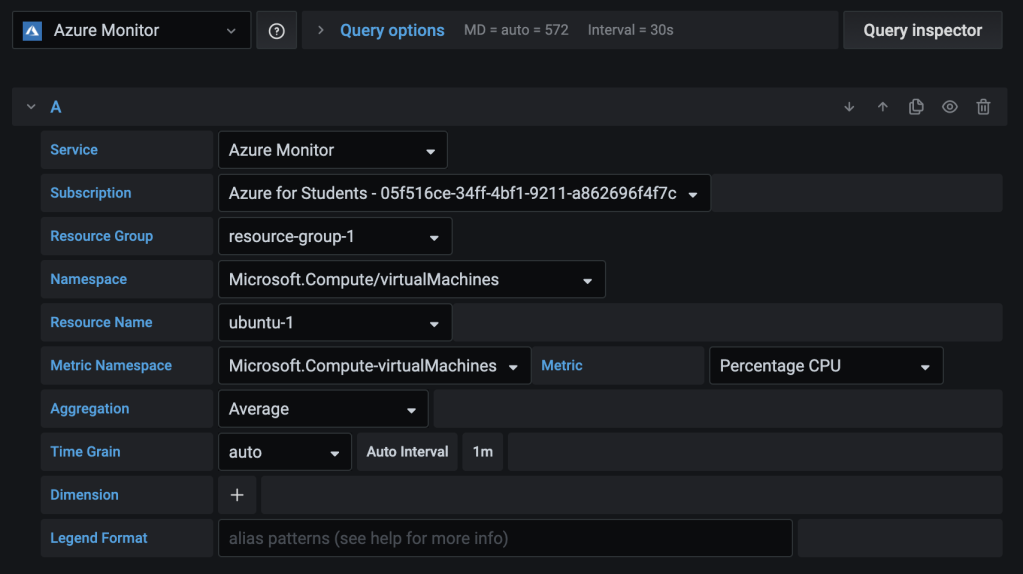
Task: Open the Metric Namespace dropdown
Action: 374,365
